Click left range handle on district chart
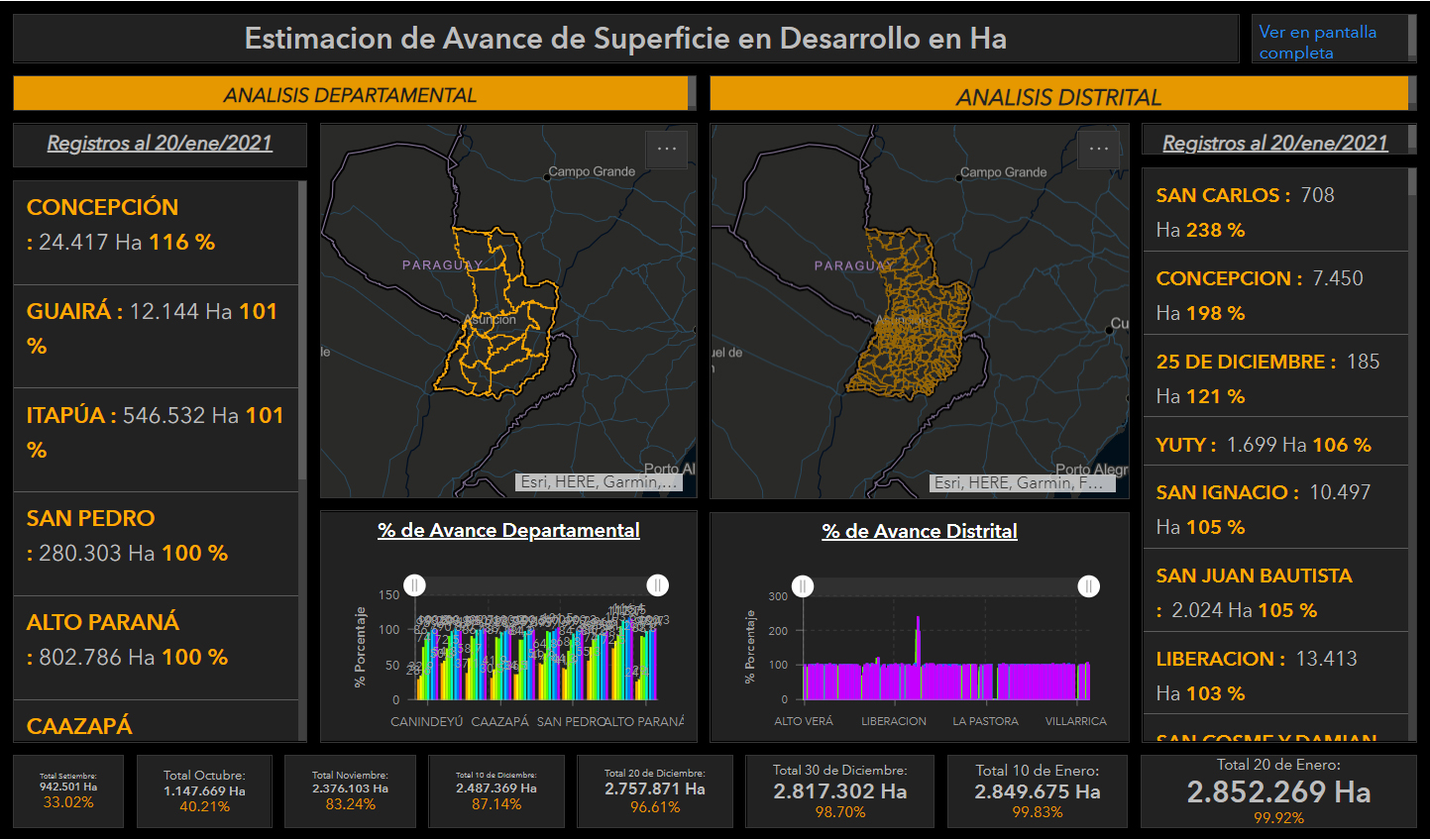1430x840 pixels. click(803, 586)
